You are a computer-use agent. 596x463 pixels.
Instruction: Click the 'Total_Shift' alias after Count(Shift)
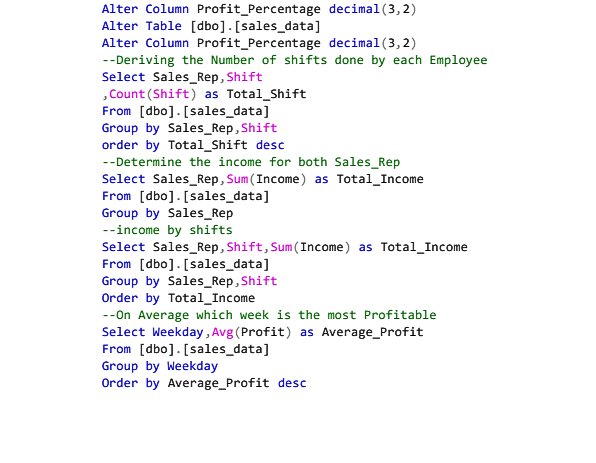click(x=266, y=94)
